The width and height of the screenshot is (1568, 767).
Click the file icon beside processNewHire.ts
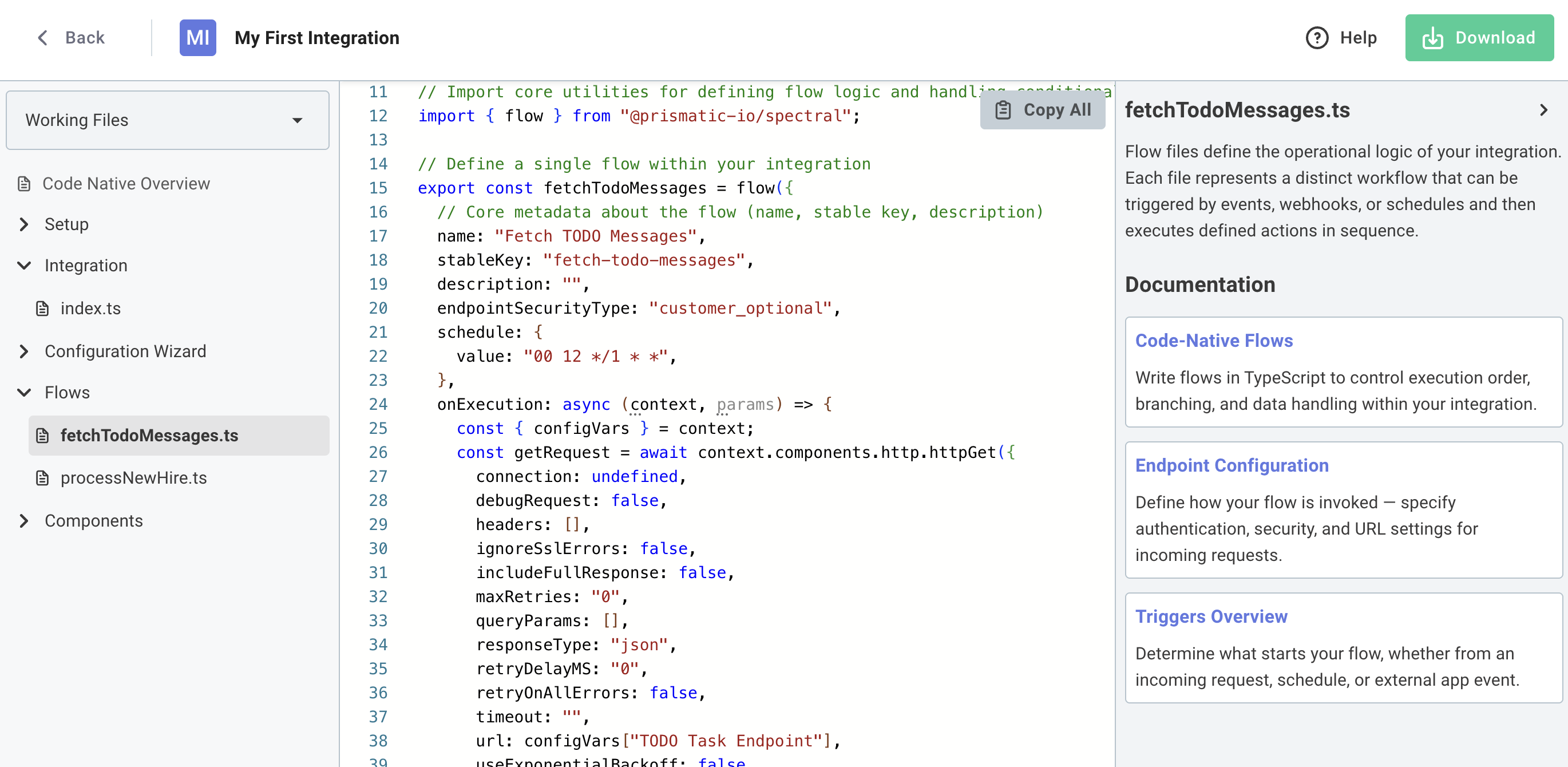(x=42, y=477)
